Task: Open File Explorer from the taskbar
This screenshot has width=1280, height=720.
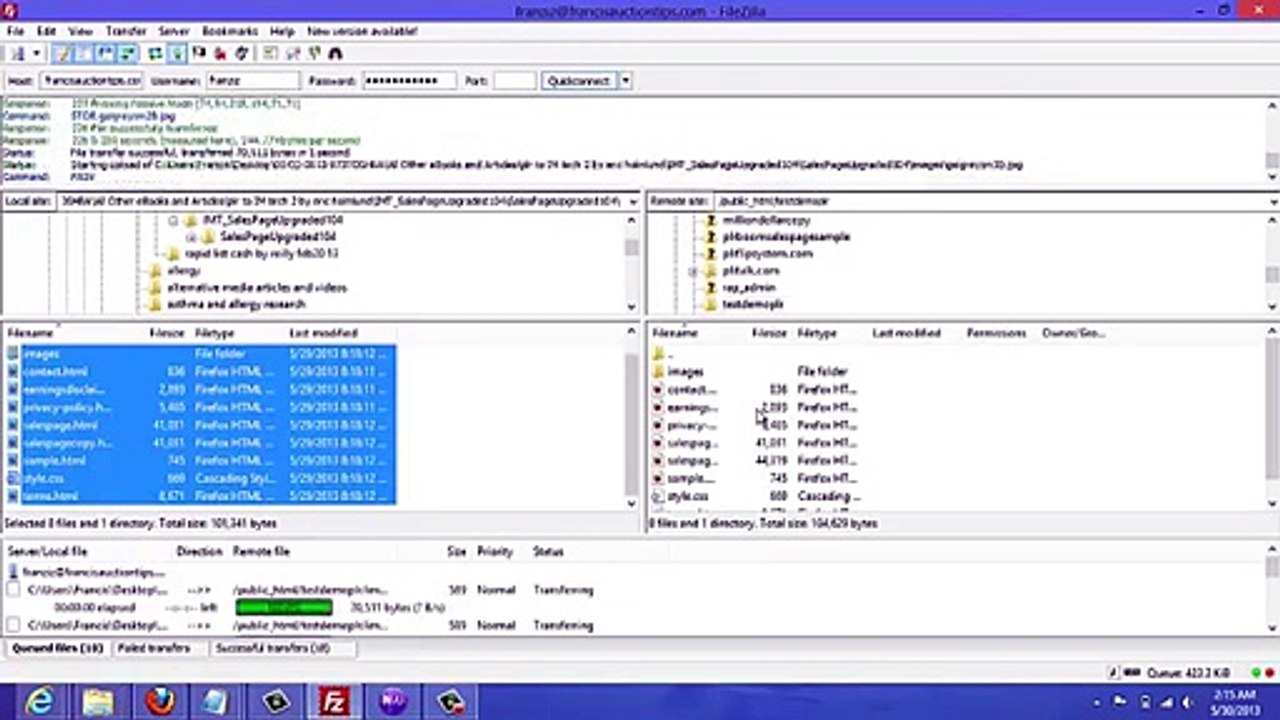Action: pos(98,702)
